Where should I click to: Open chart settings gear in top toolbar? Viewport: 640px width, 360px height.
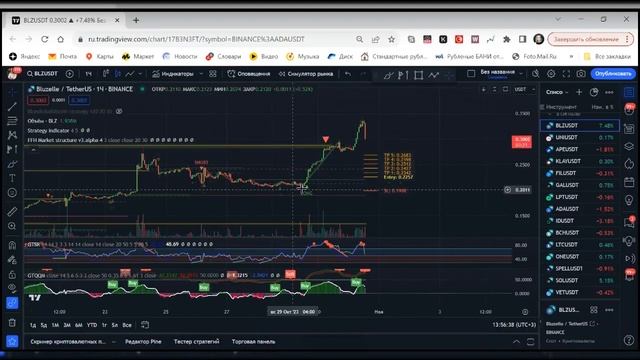[x=551, y=74]
